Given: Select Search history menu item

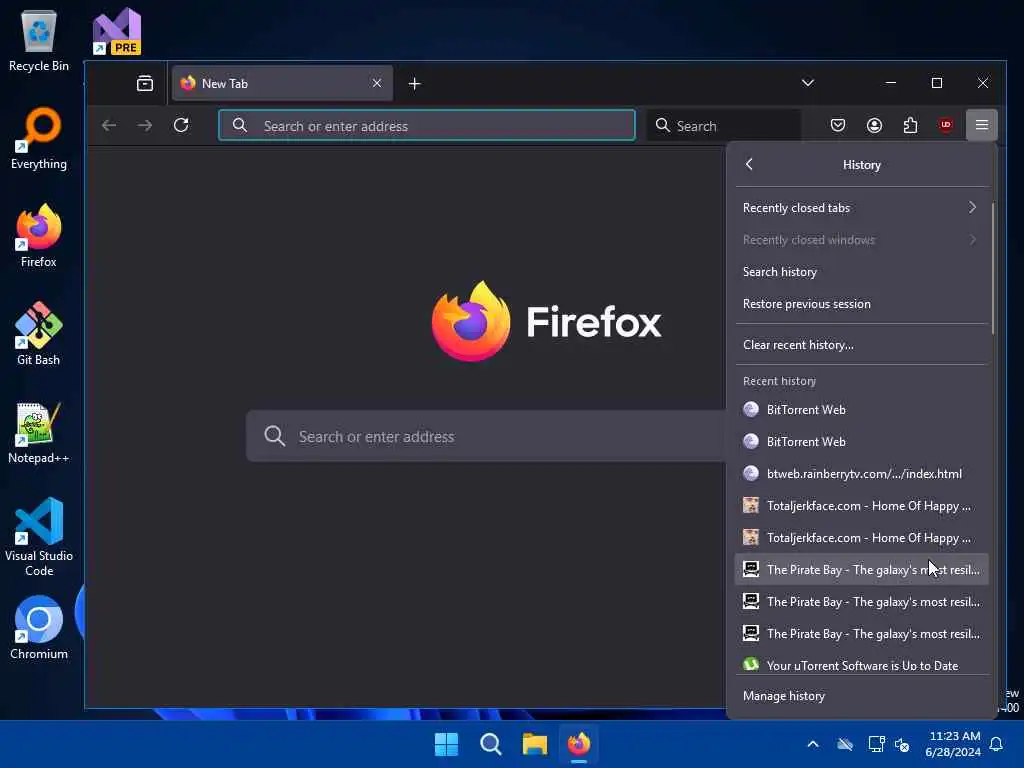Looking at the screenshot, I should point(861,272).
